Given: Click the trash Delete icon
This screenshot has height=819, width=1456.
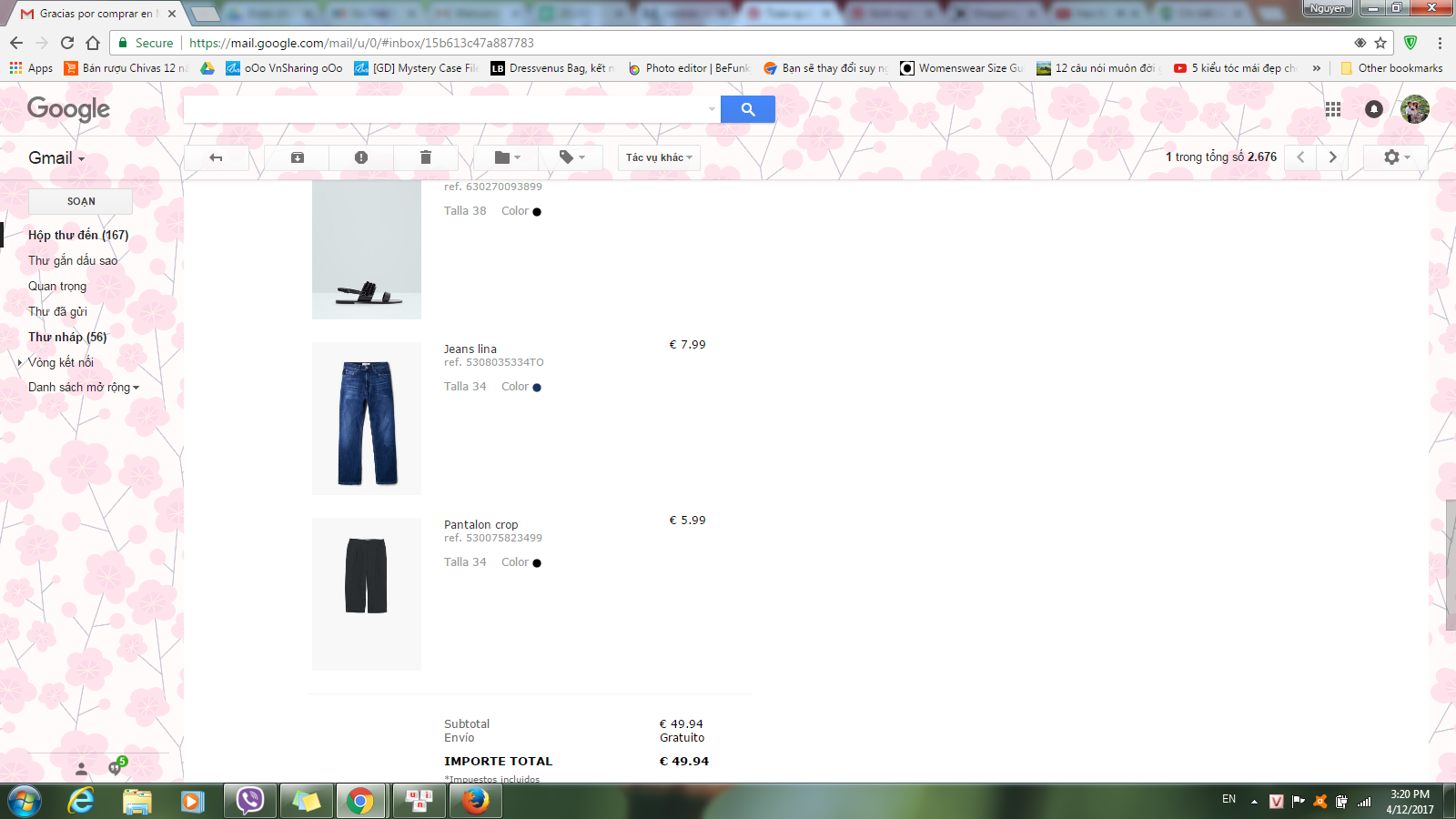Looking at the screenshot, I should (x=425, y=157).
